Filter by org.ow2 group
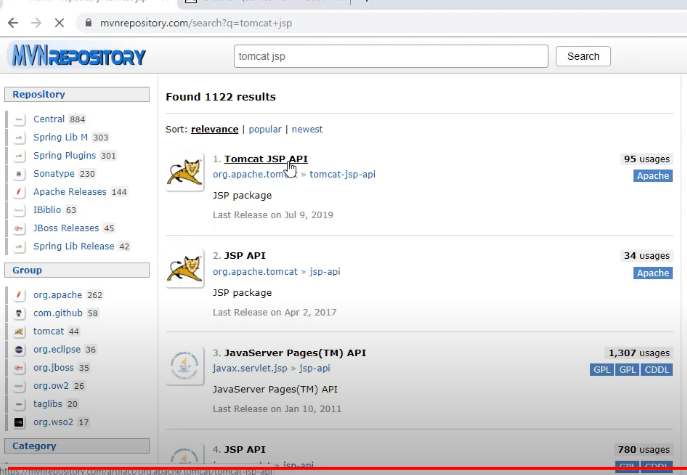The height and width of the screenshot is (475, 687). [51, 386]
